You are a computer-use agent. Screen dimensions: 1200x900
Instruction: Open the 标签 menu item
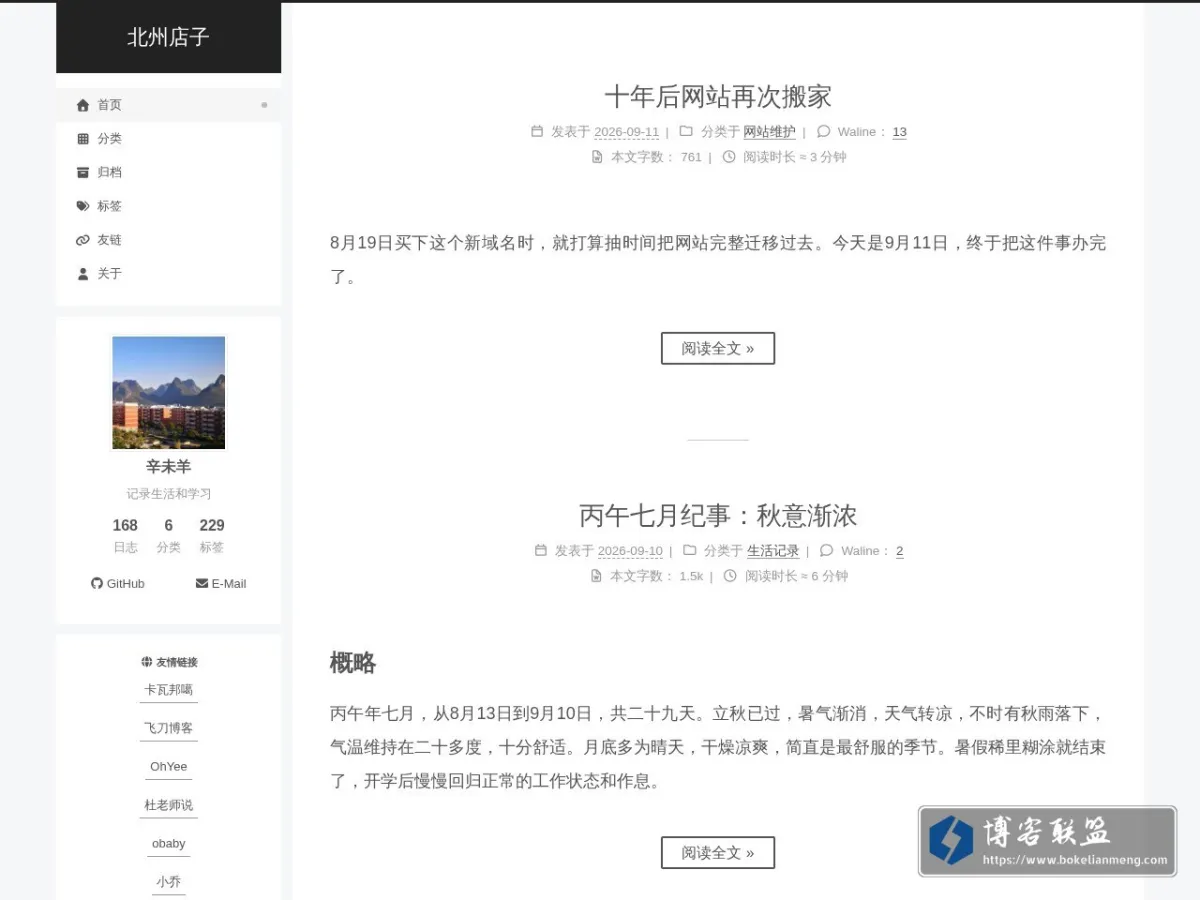click(x=168, y=206)
